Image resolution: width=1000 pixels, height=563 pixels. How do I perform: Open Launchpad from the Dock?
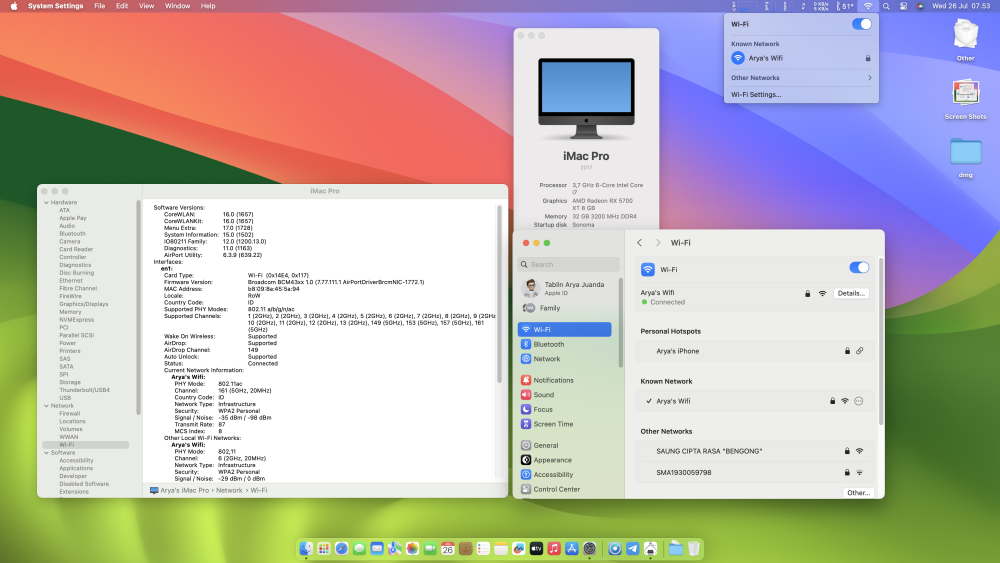pyautogui.click(x=324, y=548)
